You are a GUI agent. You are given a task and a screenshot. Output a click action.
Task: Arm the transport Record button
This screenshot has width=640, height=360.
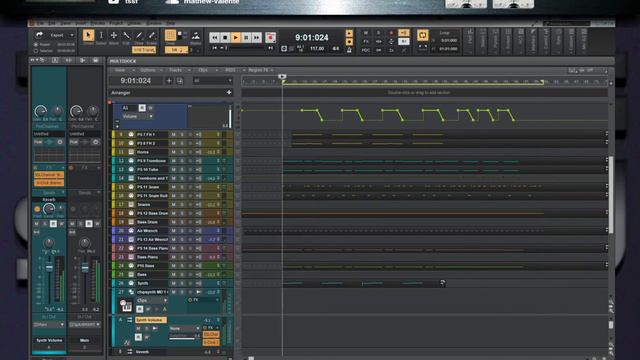tap(270, 38)
